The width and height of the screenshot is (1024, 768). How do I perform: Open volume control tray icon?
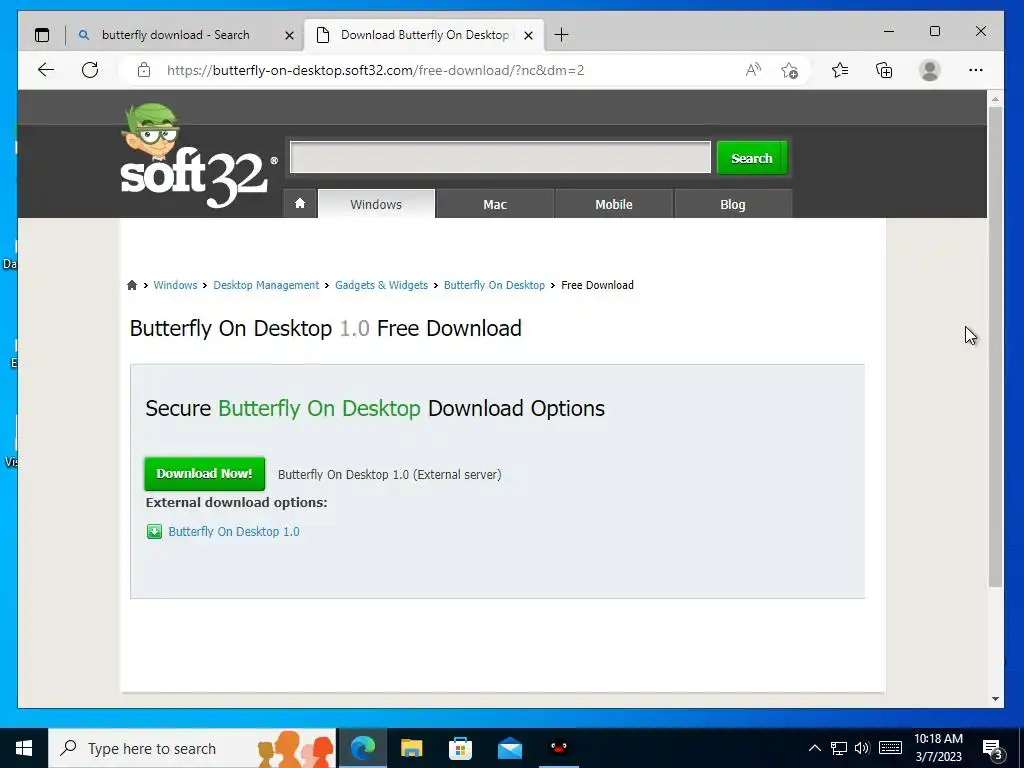pyautogui.click(x=862, y=748)
